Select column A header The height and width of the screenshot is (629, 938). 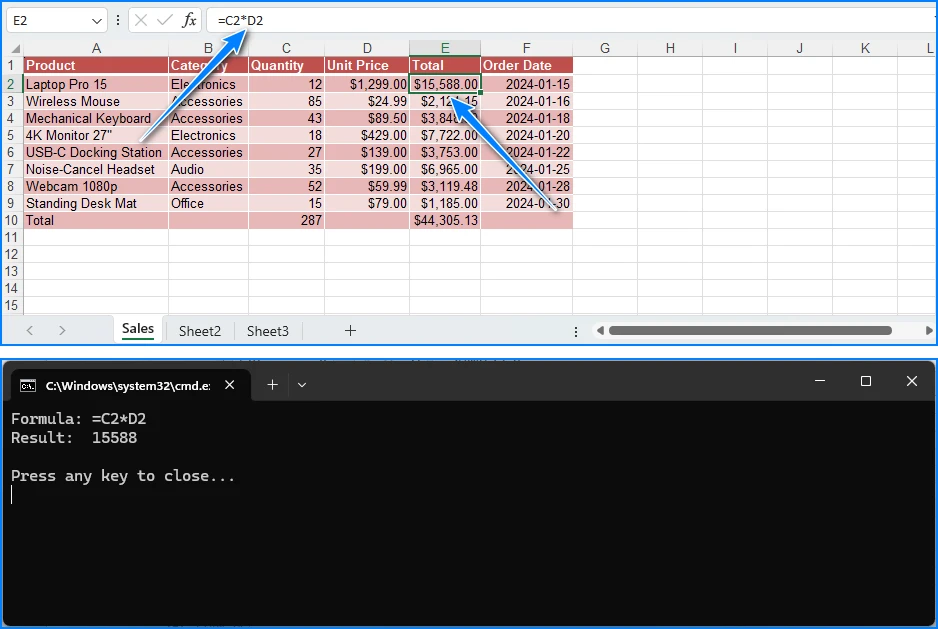coord(96,48)
